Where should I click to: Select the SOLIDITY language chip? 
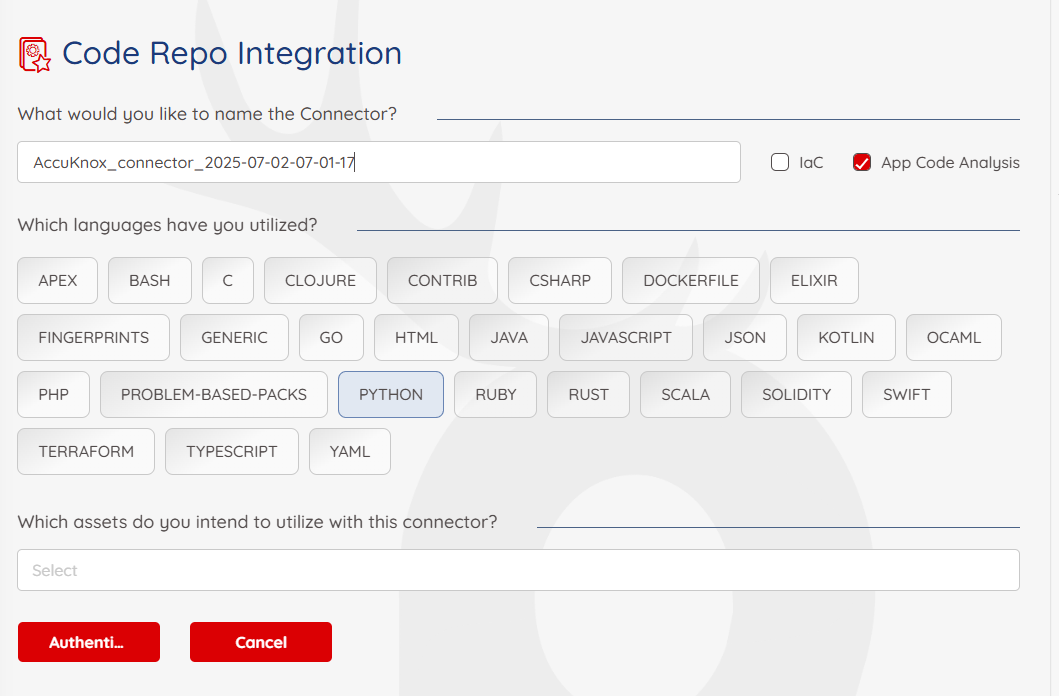click(796, 394)
